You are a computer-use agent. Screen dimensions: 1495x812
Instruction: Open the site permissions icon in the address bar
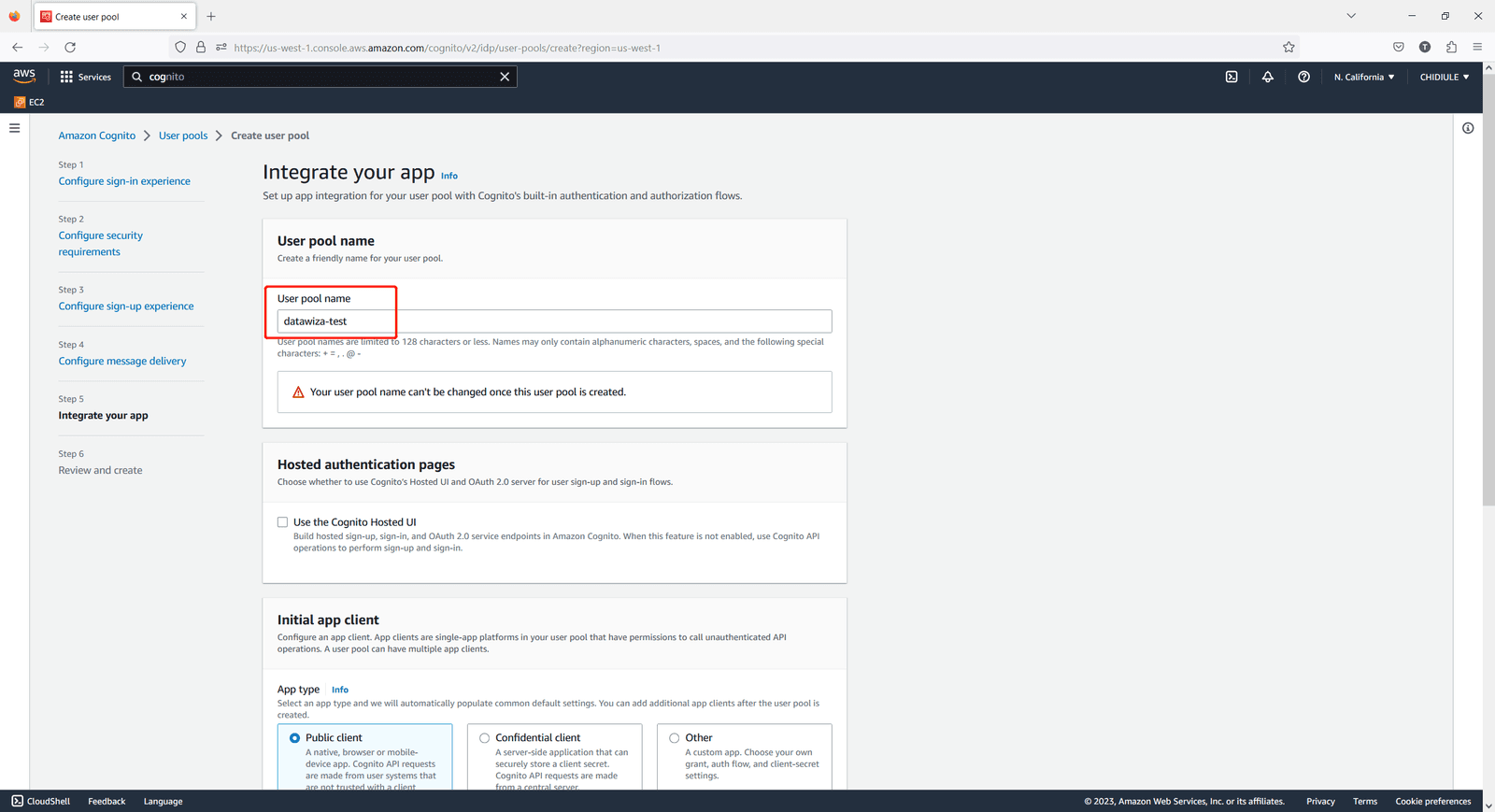pyautogui.click(x=221, y=47)
